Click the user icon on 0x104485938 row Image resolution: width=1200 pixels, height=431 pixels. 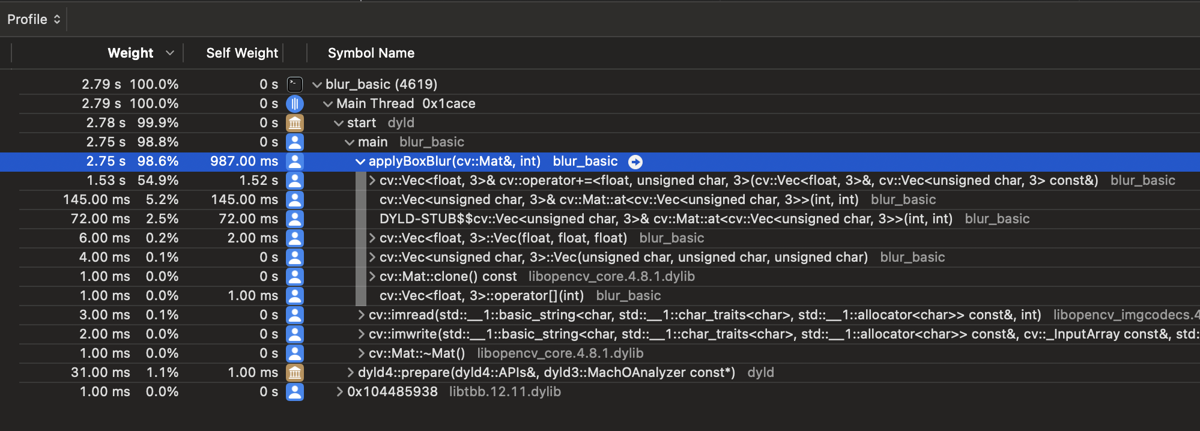click(295, 392)
